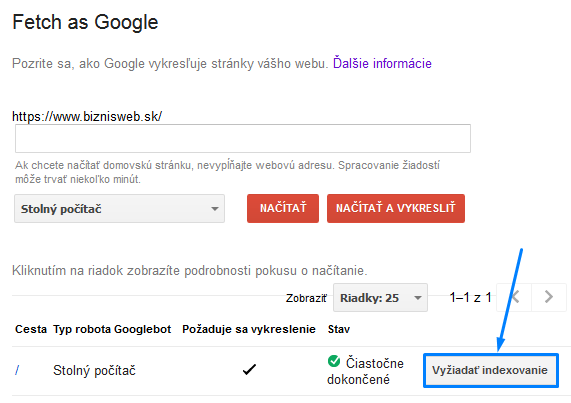Click the black render-requested checkmark
Screen dimensions: 571x403
[249, 370]
